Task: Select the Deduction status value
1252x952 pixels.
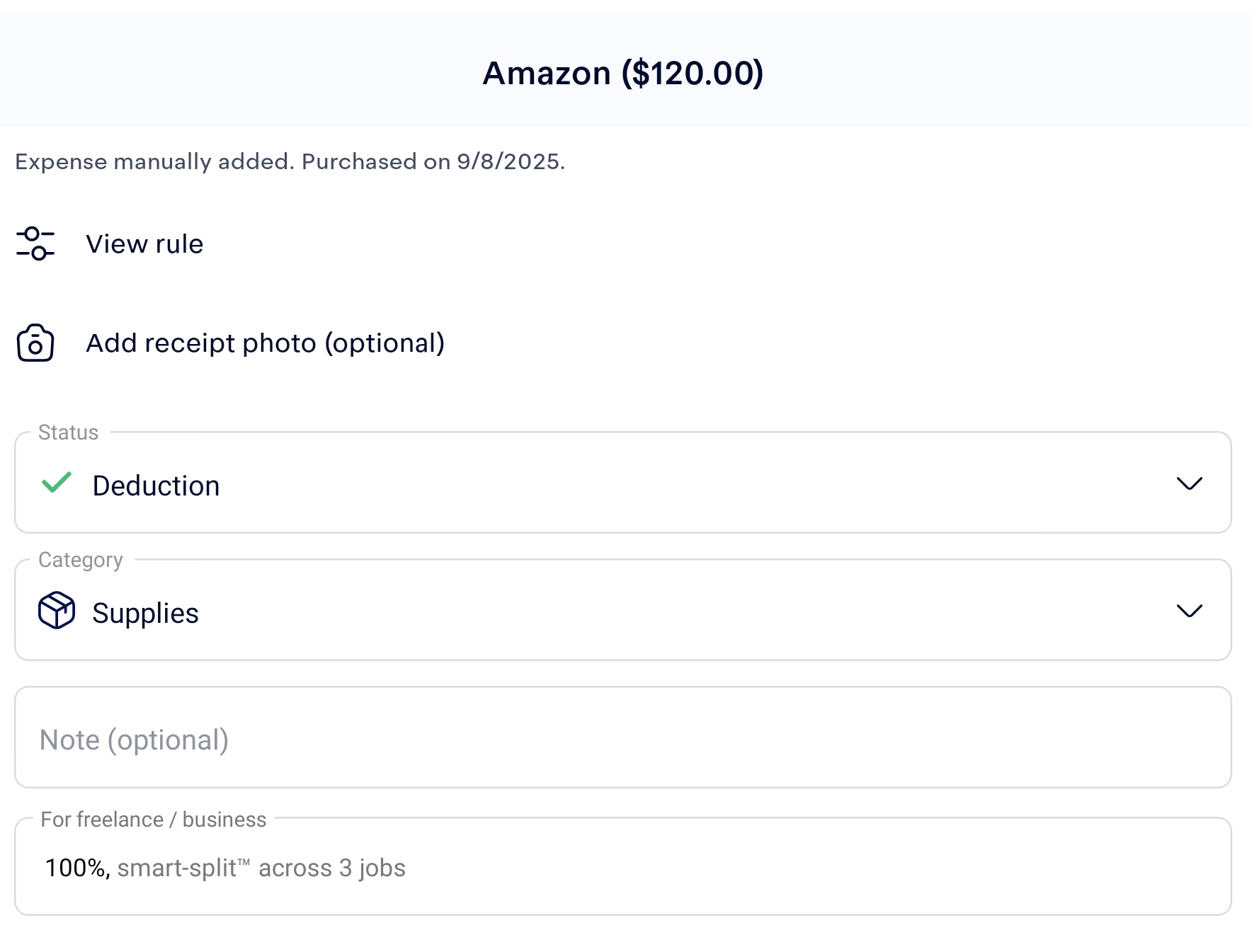Action: (156, 486)
